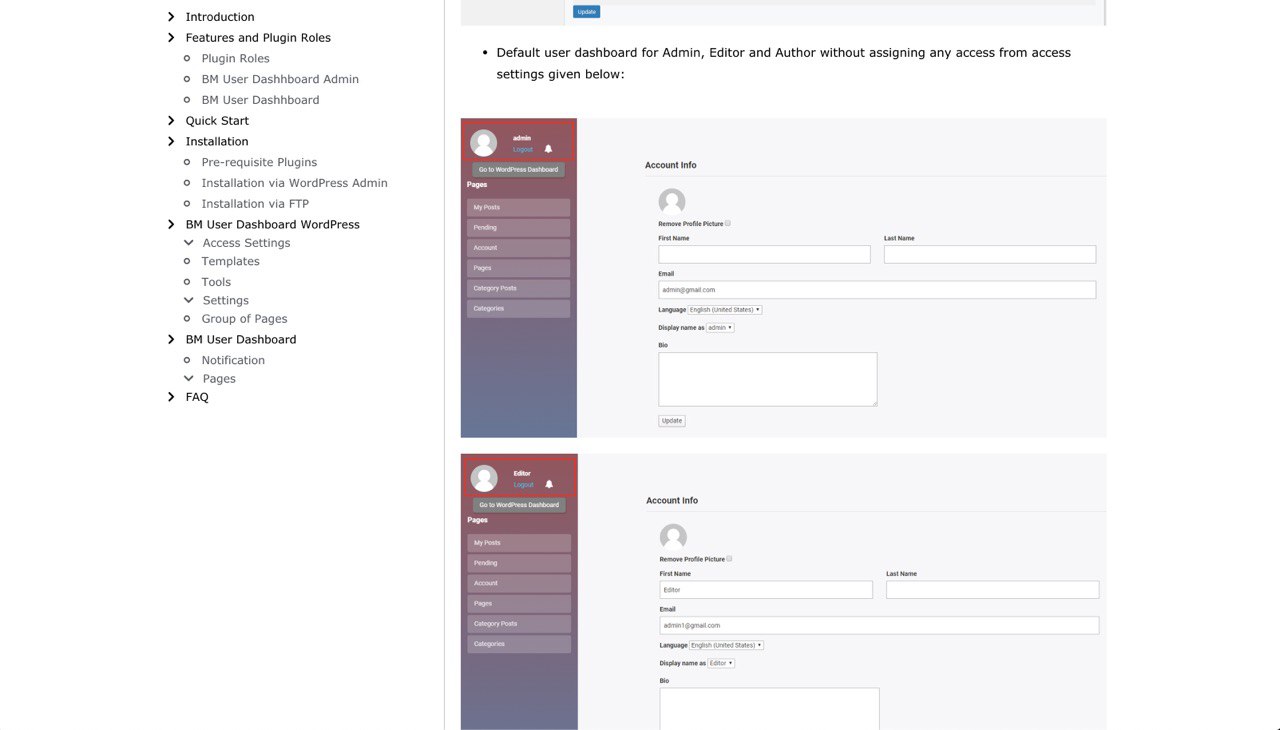Expand the Introduction section chevron
The image size is (1280, 730).
[x=171, y=17]
